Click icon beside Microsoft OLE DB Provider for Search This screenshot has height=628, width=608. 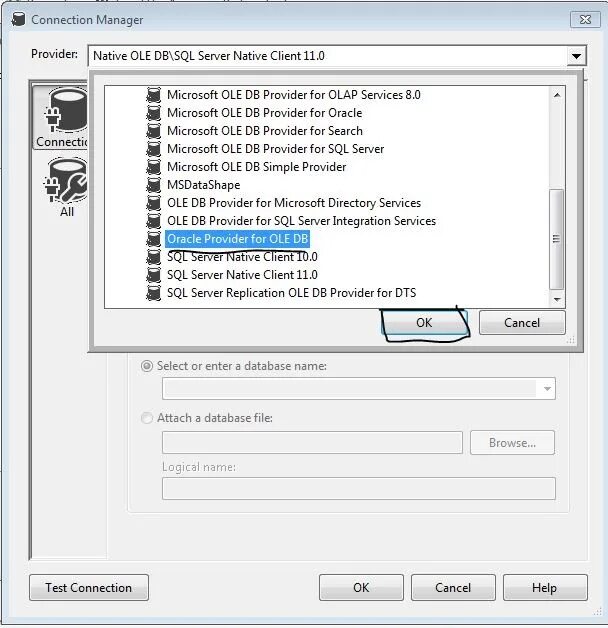coord(153,131)
